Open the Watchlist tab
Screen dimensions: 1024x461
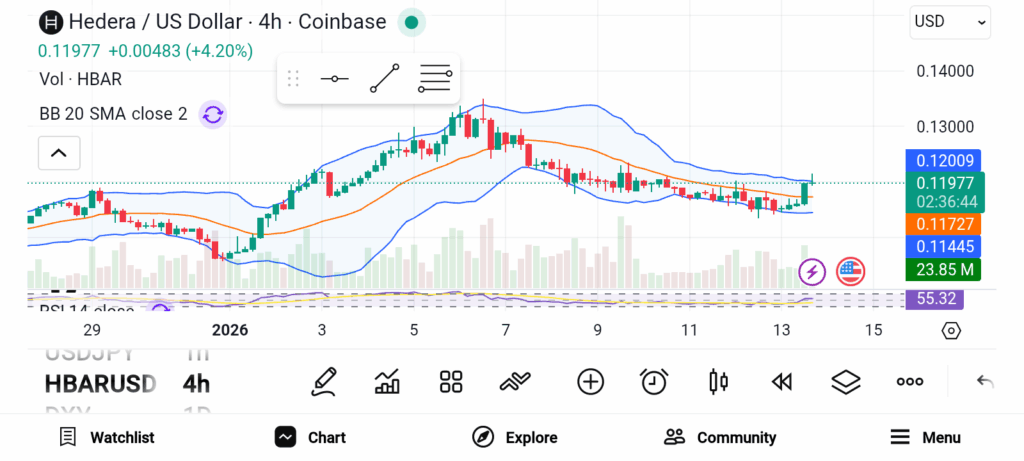(x=107, y=437)
